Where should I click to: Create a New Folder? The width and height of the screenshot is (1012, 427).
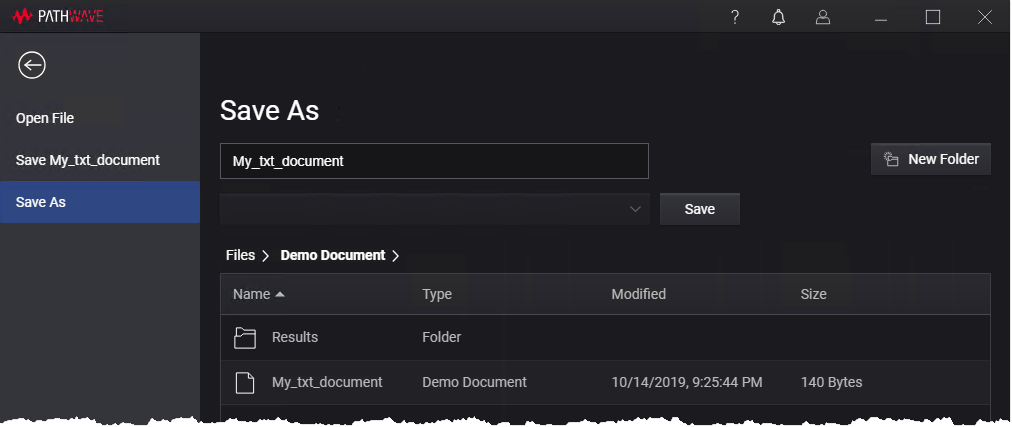click(x=931, y=159)
